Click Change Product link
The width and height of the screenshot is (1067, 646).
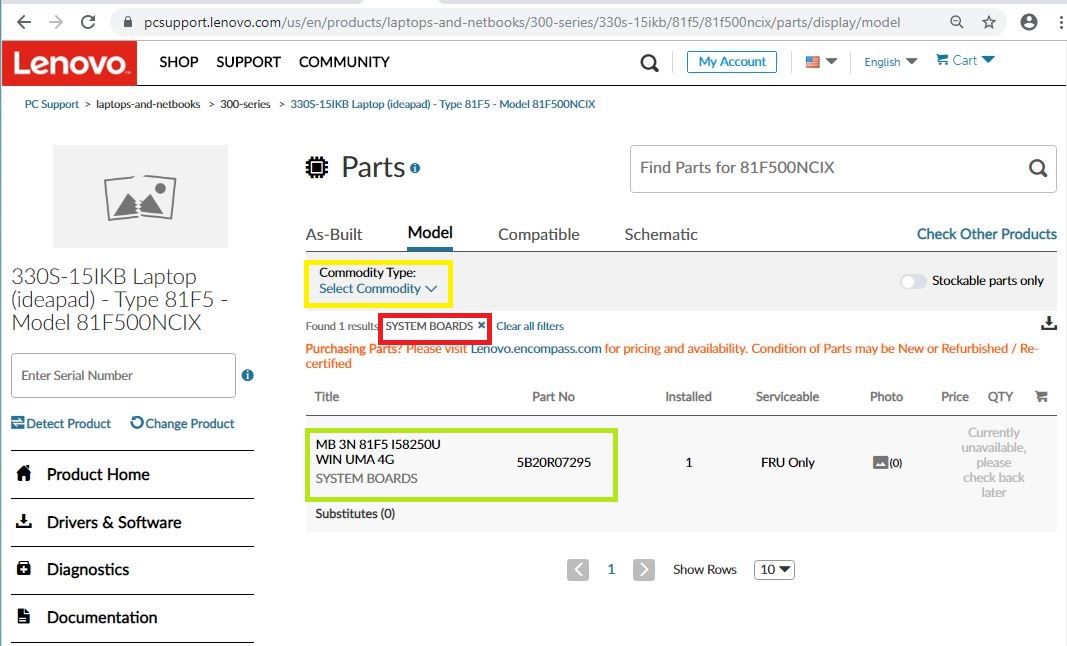[x=182, y=423]
